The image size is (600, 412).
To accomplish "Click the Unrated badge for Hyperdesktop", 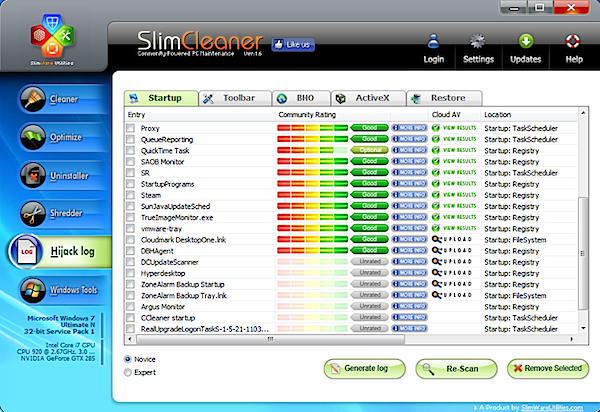I will pyautogui.click(x=369, y=273).
